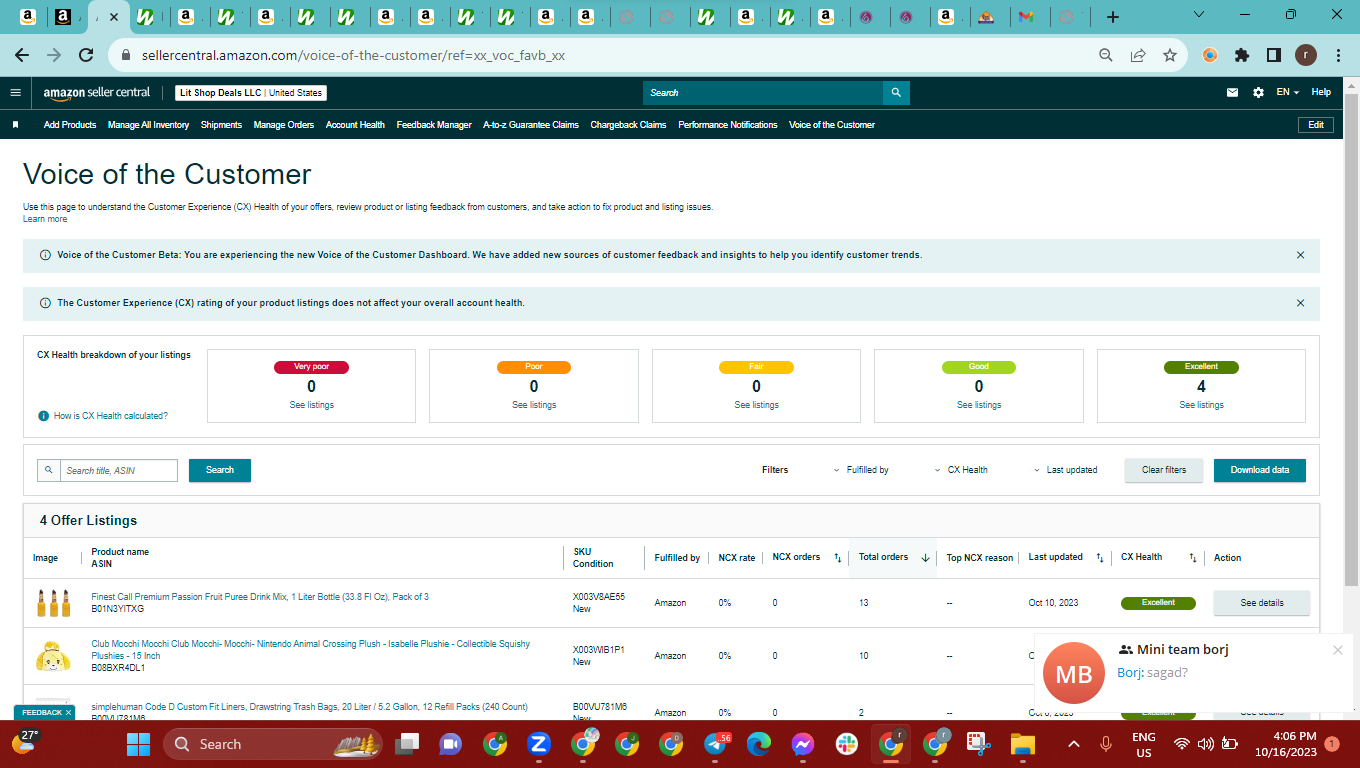Open the Windows Start menu
This screenshot has height=768, width=1360.
pos(138,744)
